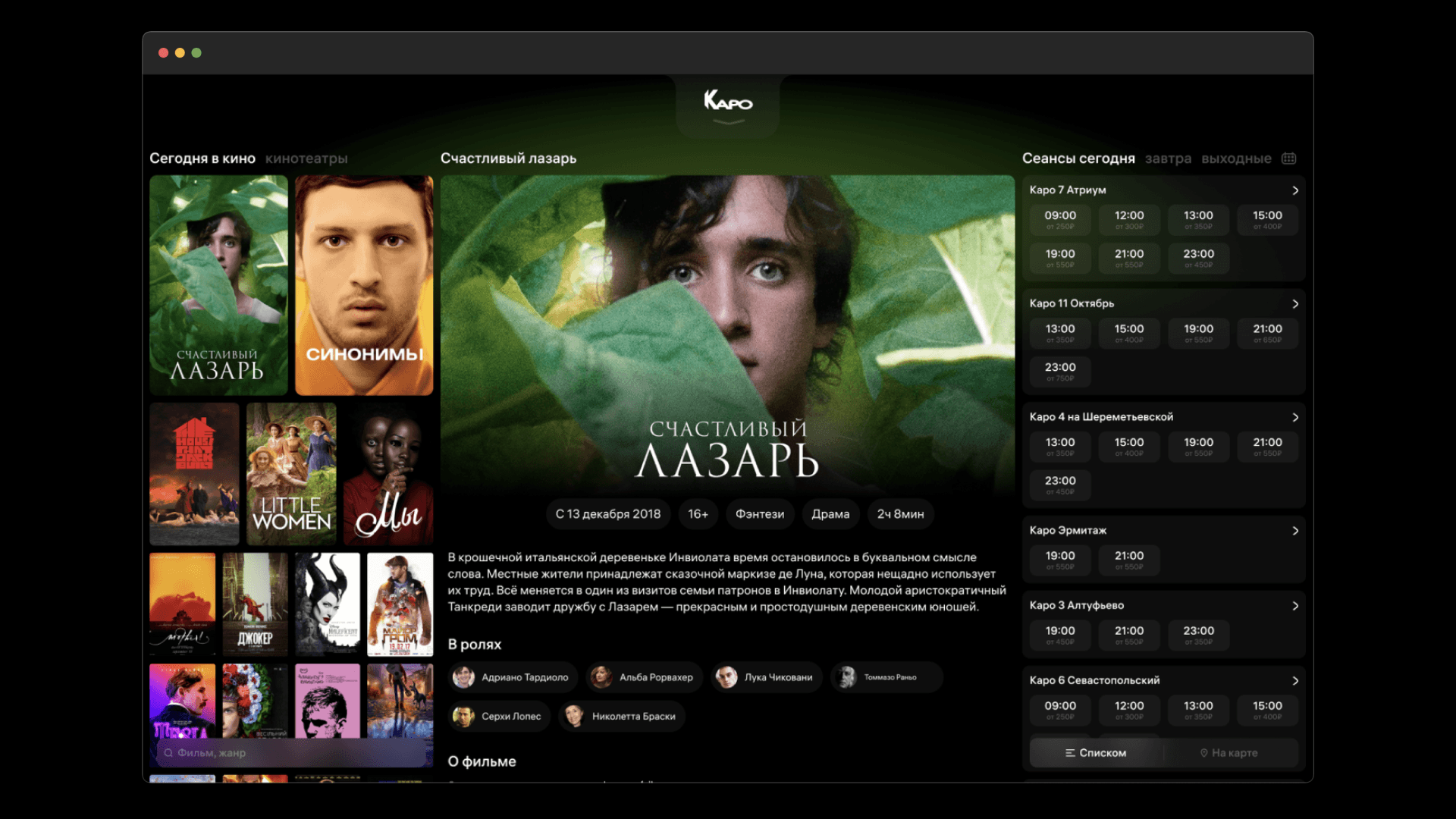Switch to На карте map view
This screenshot has height=819, width=1456.
(x=1230, y=753)
